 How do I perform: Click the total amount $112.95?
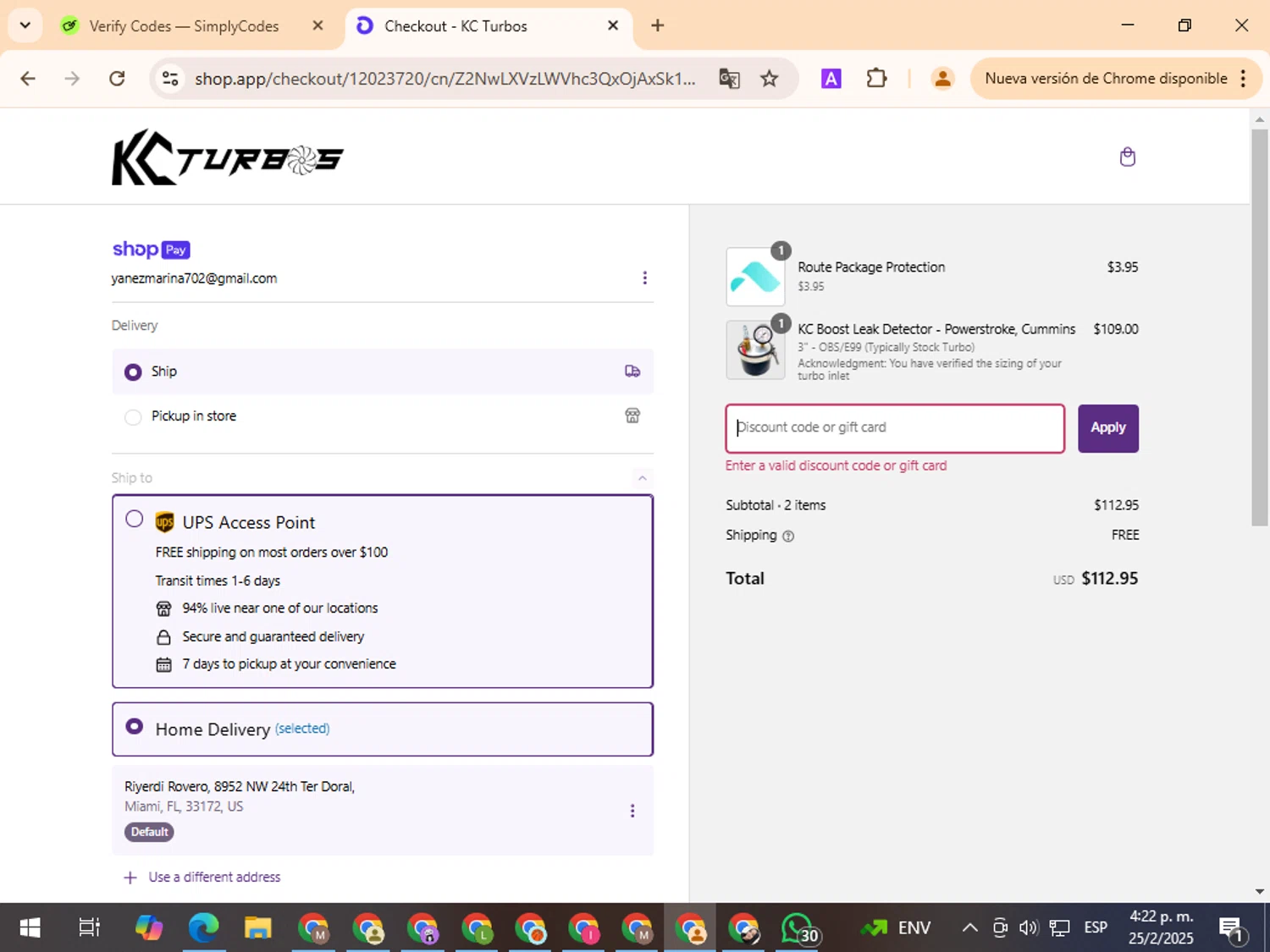(1109, 578)
